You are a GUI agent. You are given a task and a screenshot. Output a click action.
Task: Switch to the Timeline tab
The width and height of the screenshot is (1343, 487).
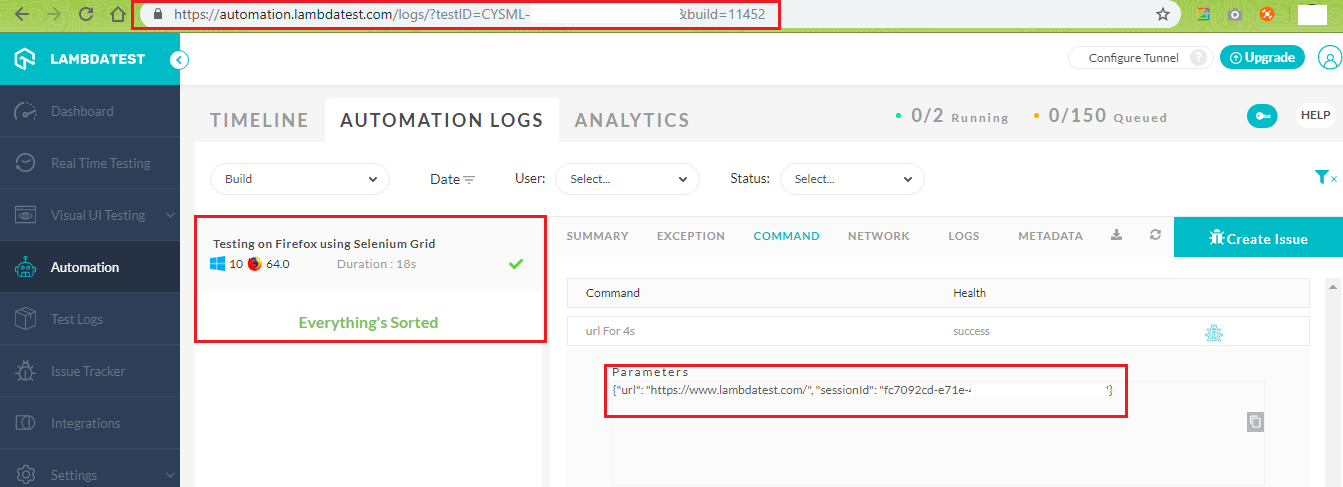click(259, 120)
